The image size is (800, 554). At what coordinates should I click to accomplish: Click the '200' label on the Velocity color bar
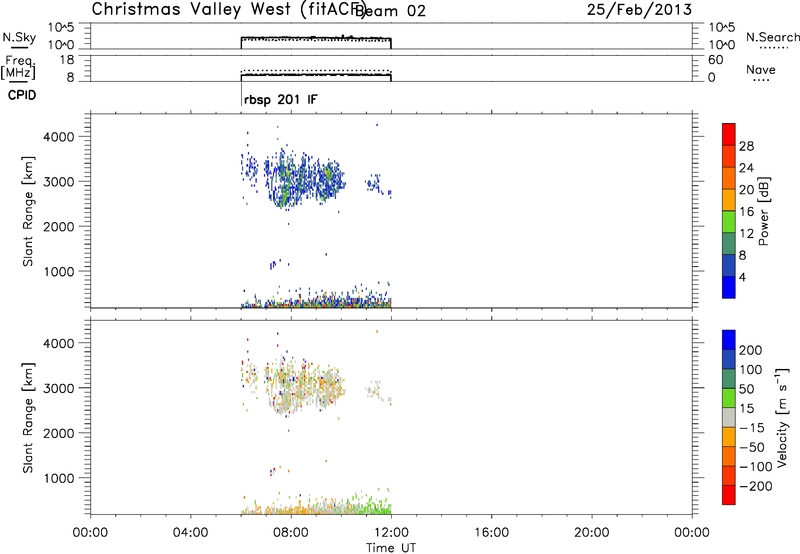click(x=751, y=350)
